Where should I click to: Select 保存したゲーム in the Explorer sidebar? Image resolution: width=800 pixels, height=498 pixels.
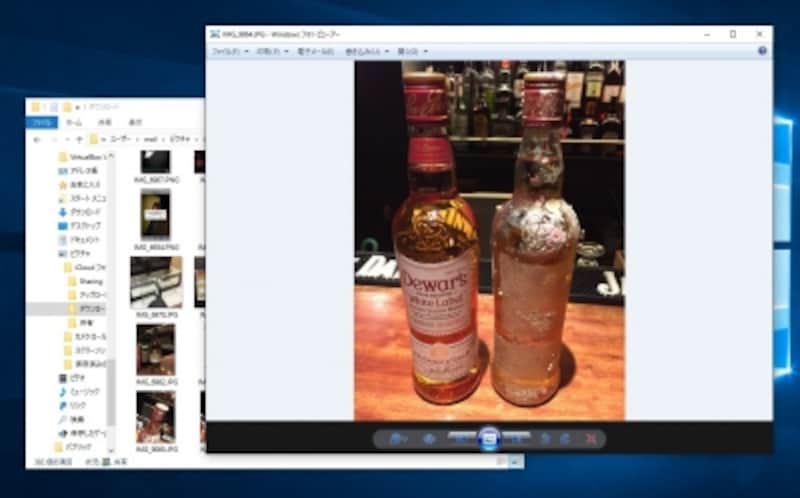tap(82, 433)
